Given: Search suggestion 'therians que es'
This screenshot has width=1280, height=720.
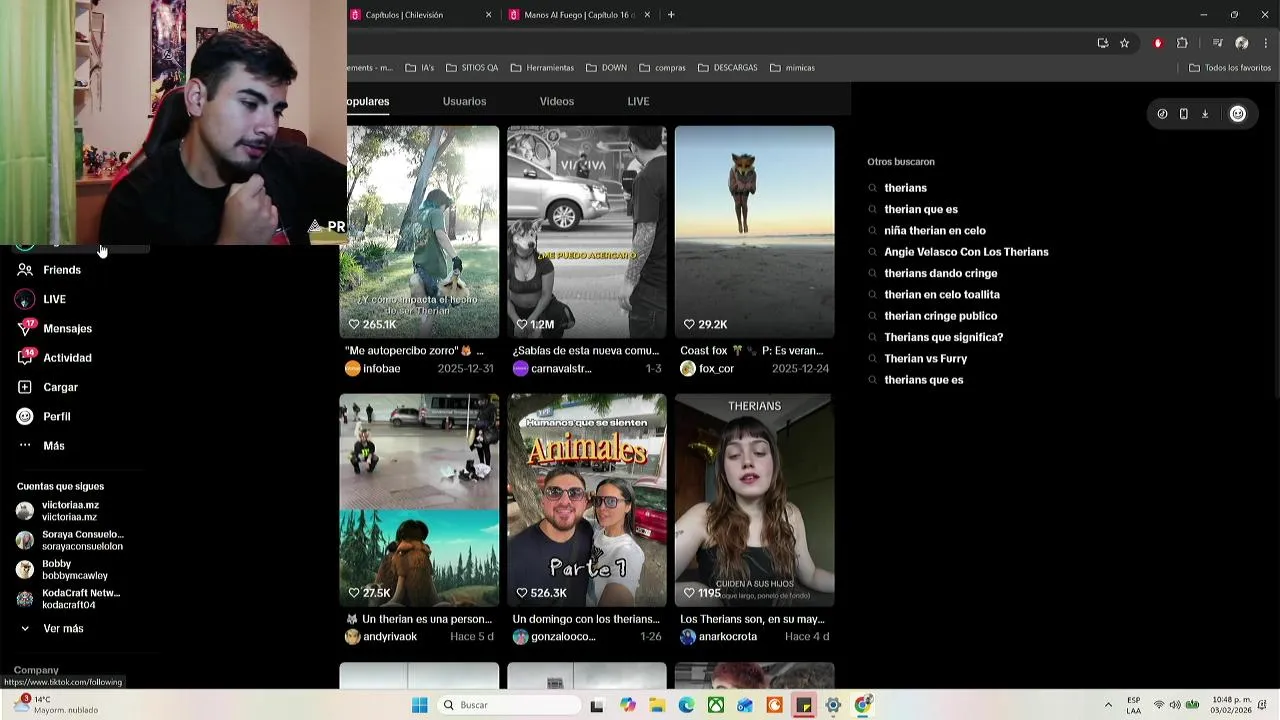Looking at the screenshot, I should click(923, 380).
